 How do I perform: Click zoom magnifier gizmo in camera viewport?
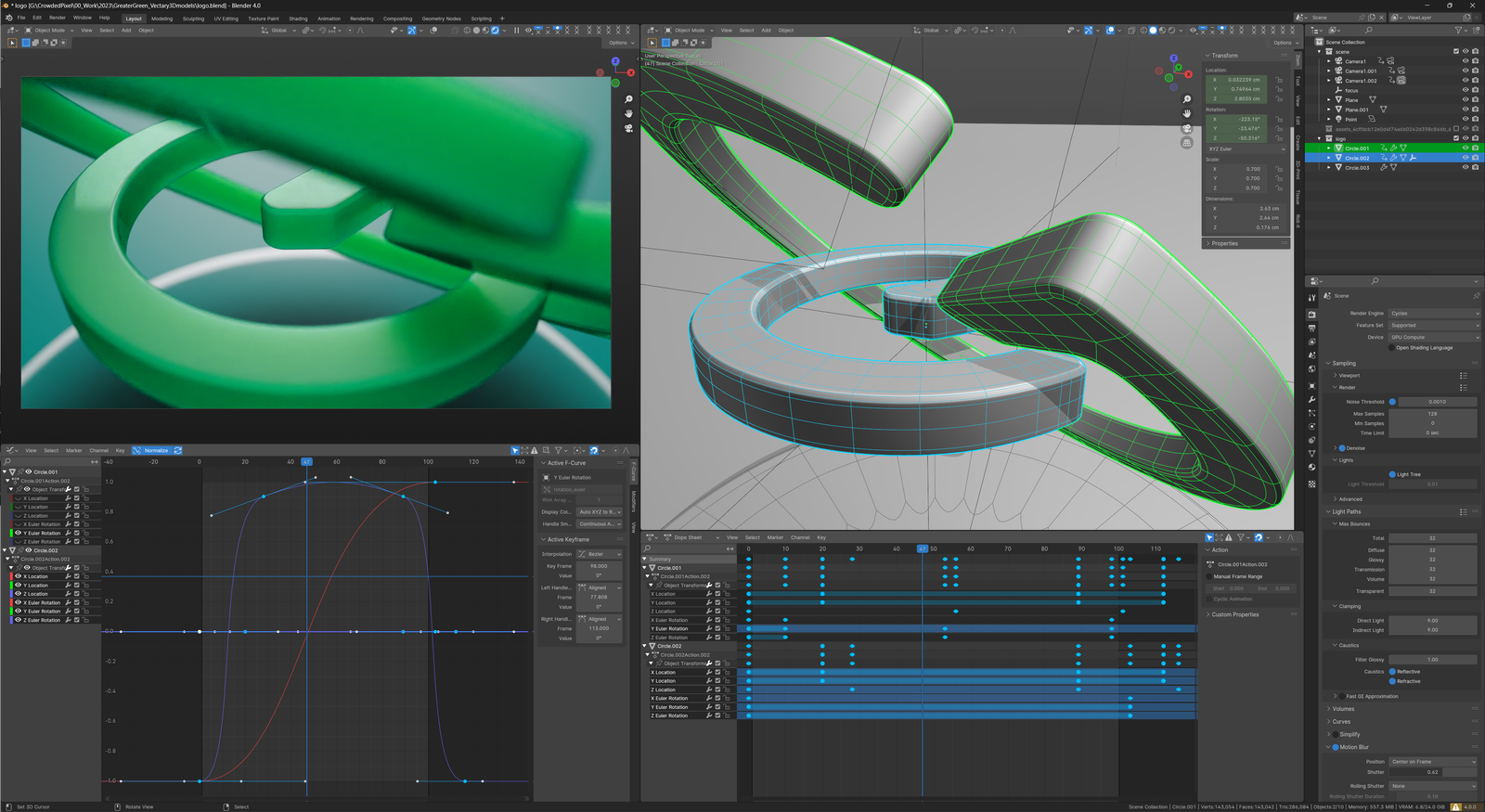[x=628, y=99]
